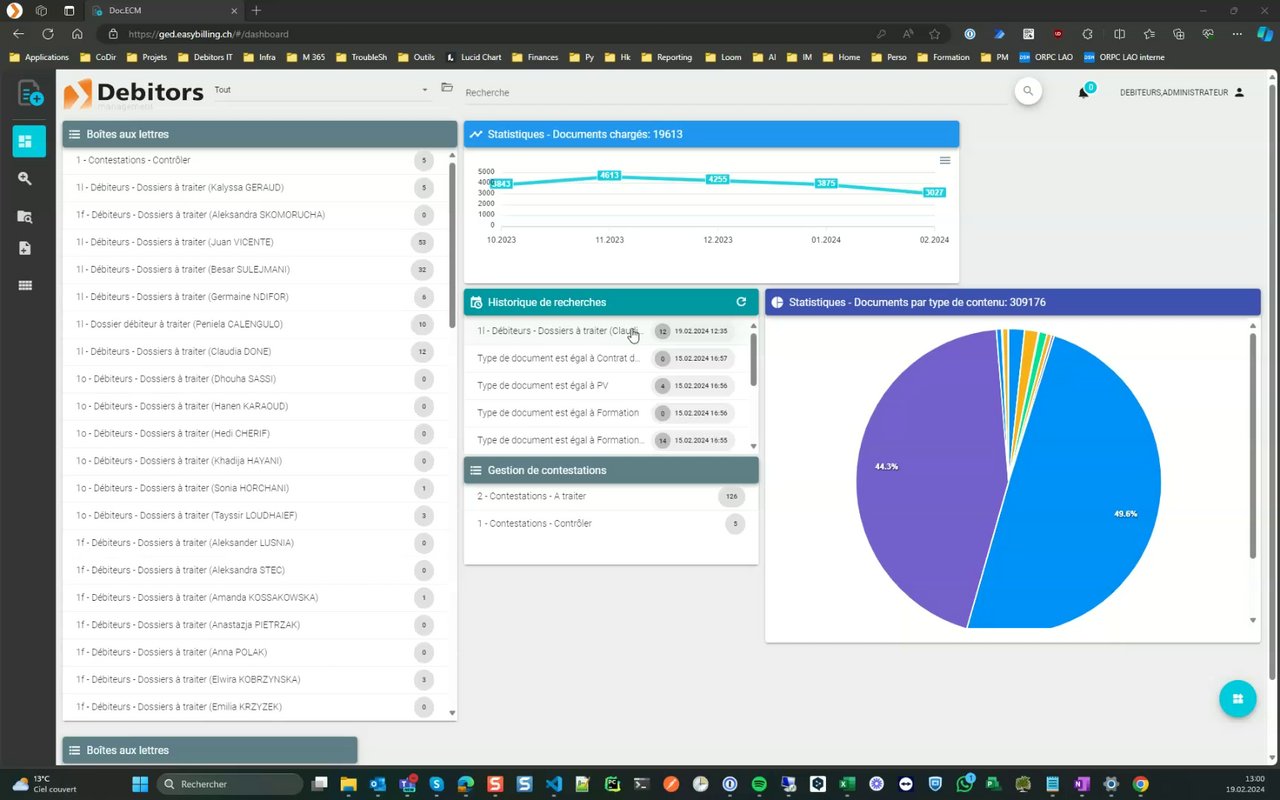Viewport: 1280px width, 800px height.
Task: Click the add file icon in sidebar
Action: point(26,248)
